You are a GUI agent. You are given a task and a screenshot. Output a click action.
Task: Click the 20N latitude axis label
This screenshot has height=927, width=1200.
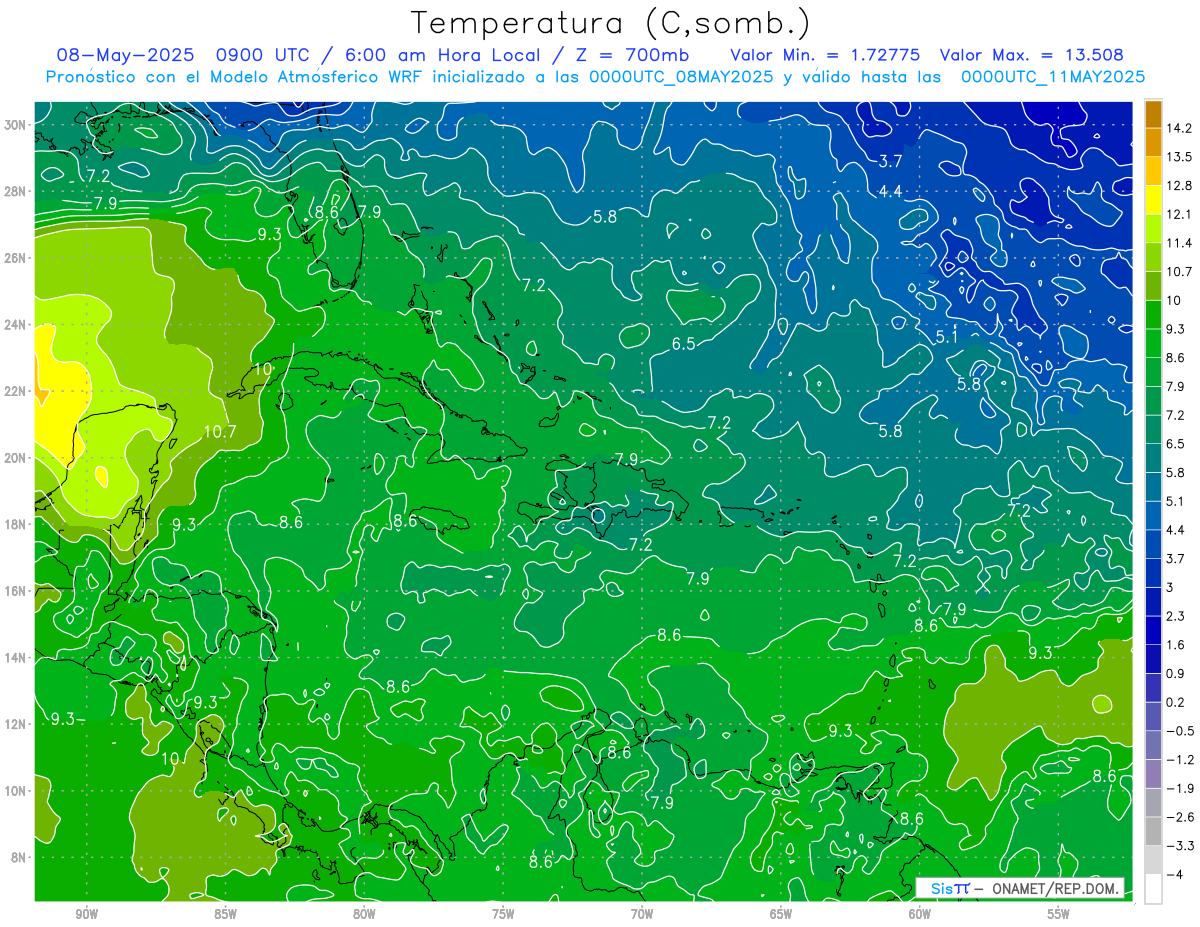click(14, 458)
